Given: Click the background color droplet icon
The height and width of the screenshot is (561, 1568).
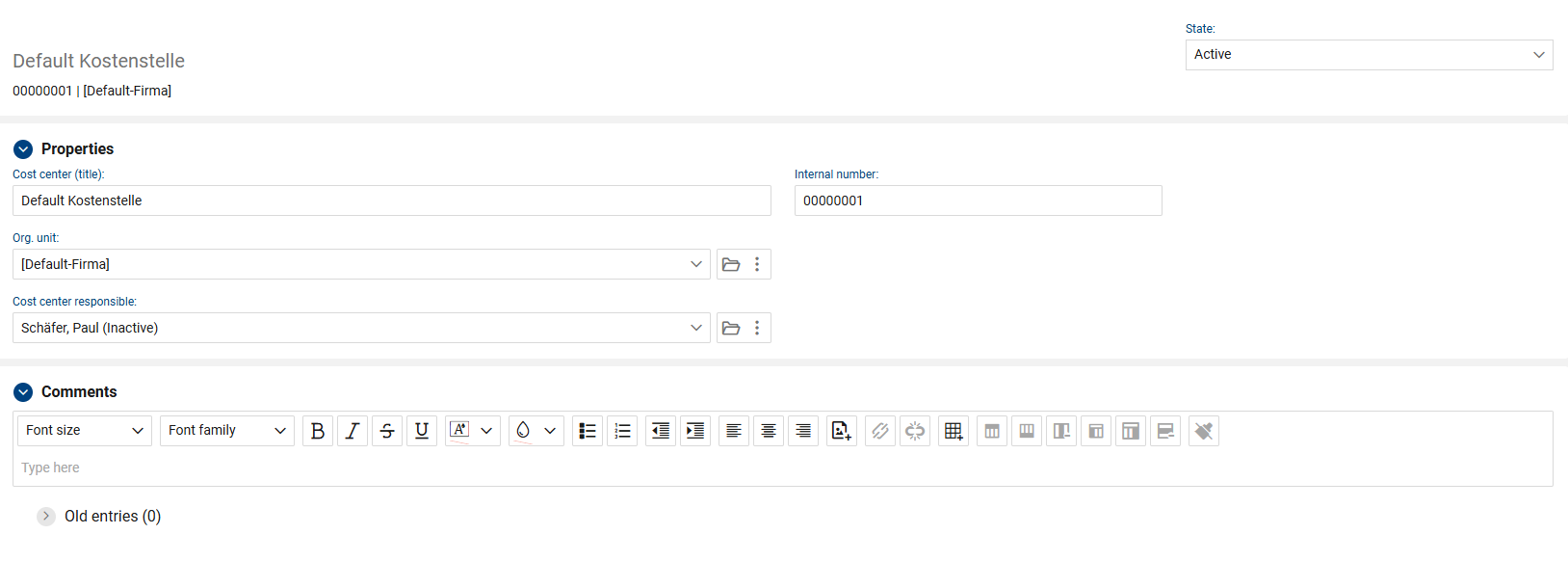Looking at the screenshot, I should pyautogui.click(x=523, y=431).
